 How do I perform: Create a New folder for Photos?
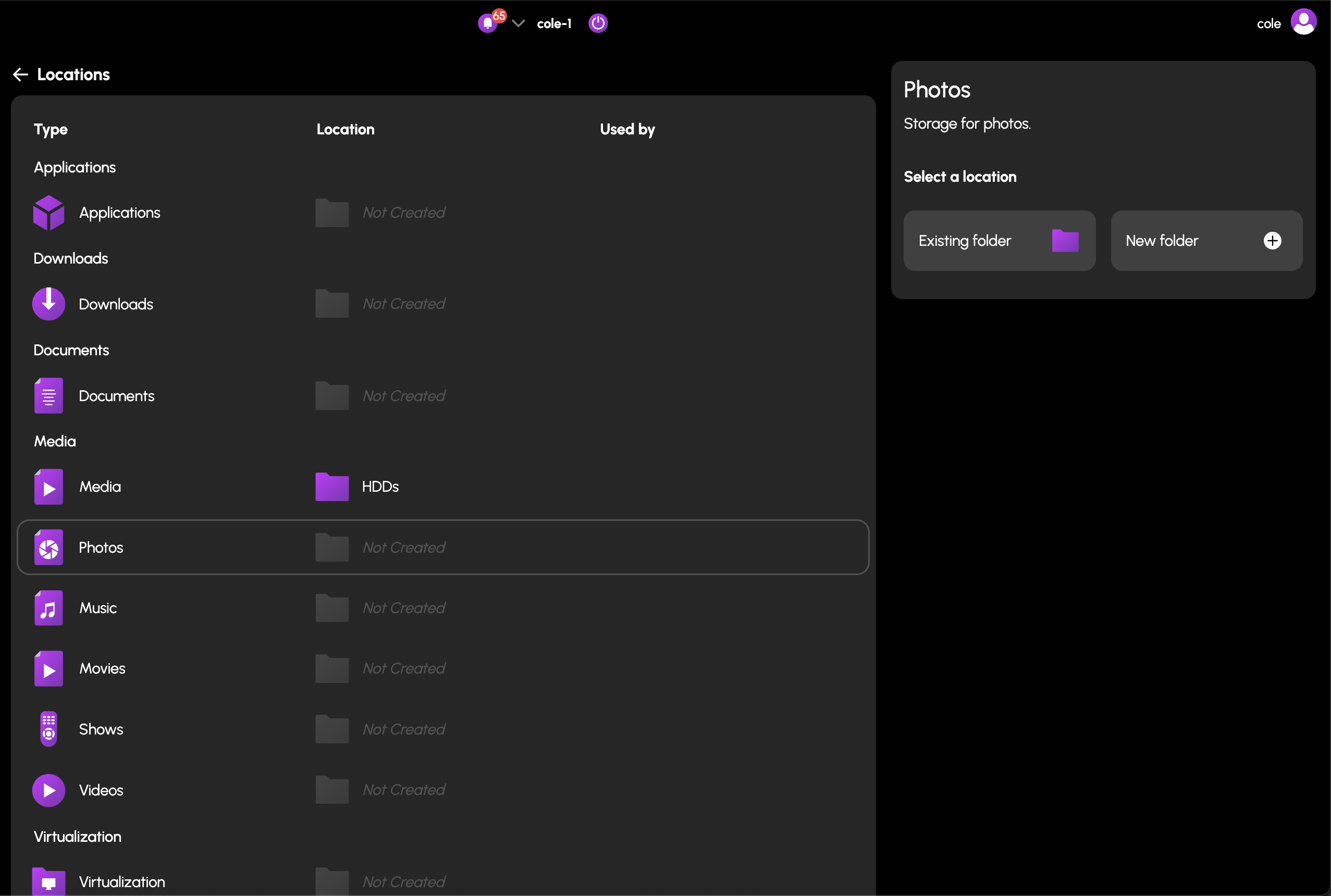coord(1206,240)
